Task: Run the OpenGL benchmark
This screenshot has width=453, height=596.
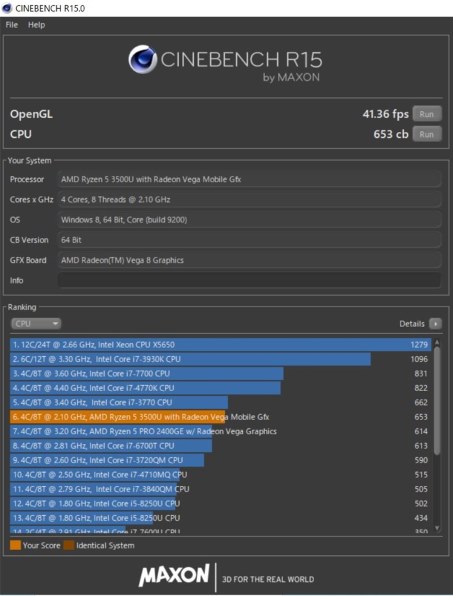Action: pyautogui.click(x=427, y=114)
